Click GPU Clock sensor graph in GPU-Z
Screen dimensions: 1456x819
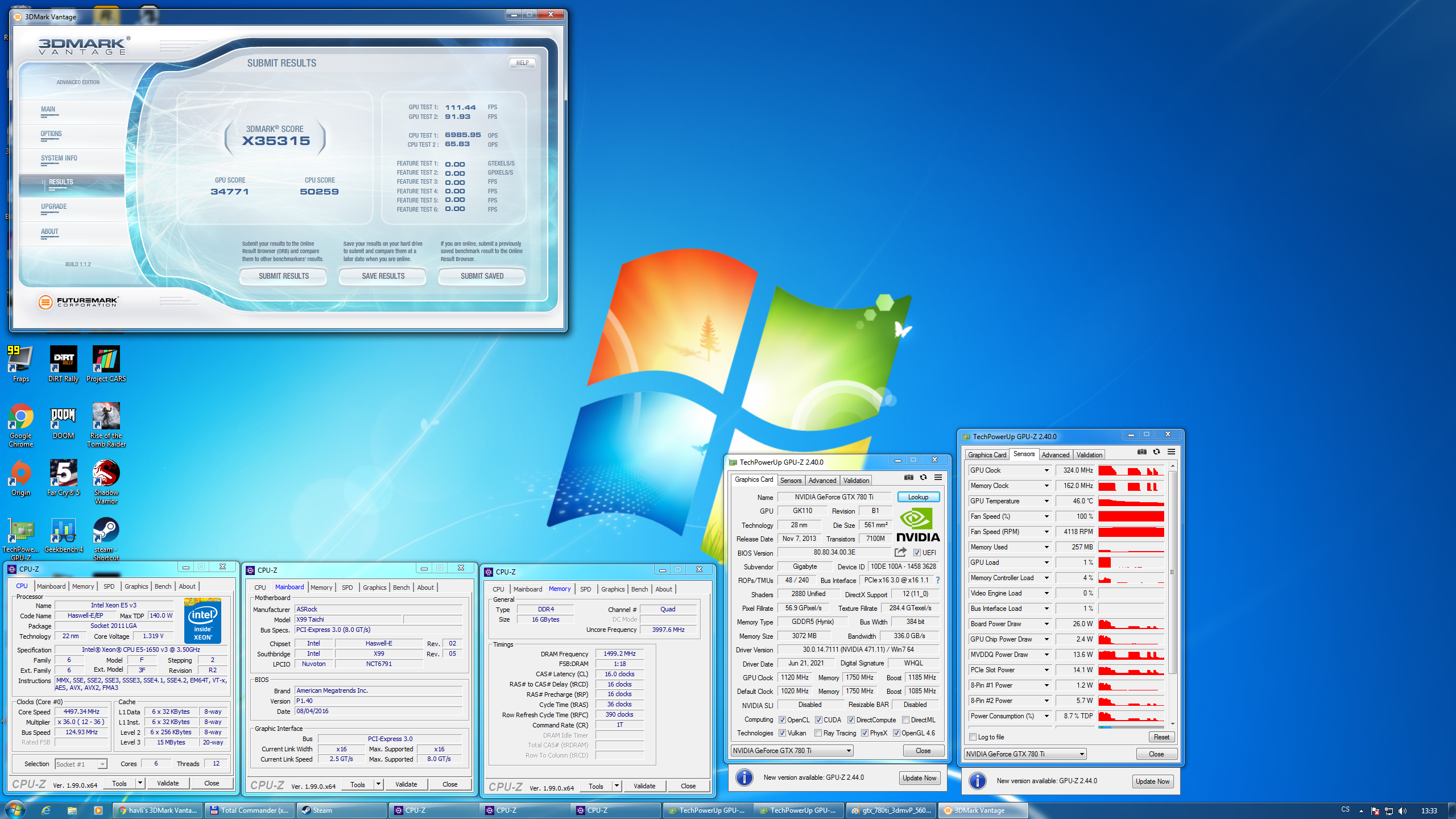pyautogui.click(x=1131, y=470)
